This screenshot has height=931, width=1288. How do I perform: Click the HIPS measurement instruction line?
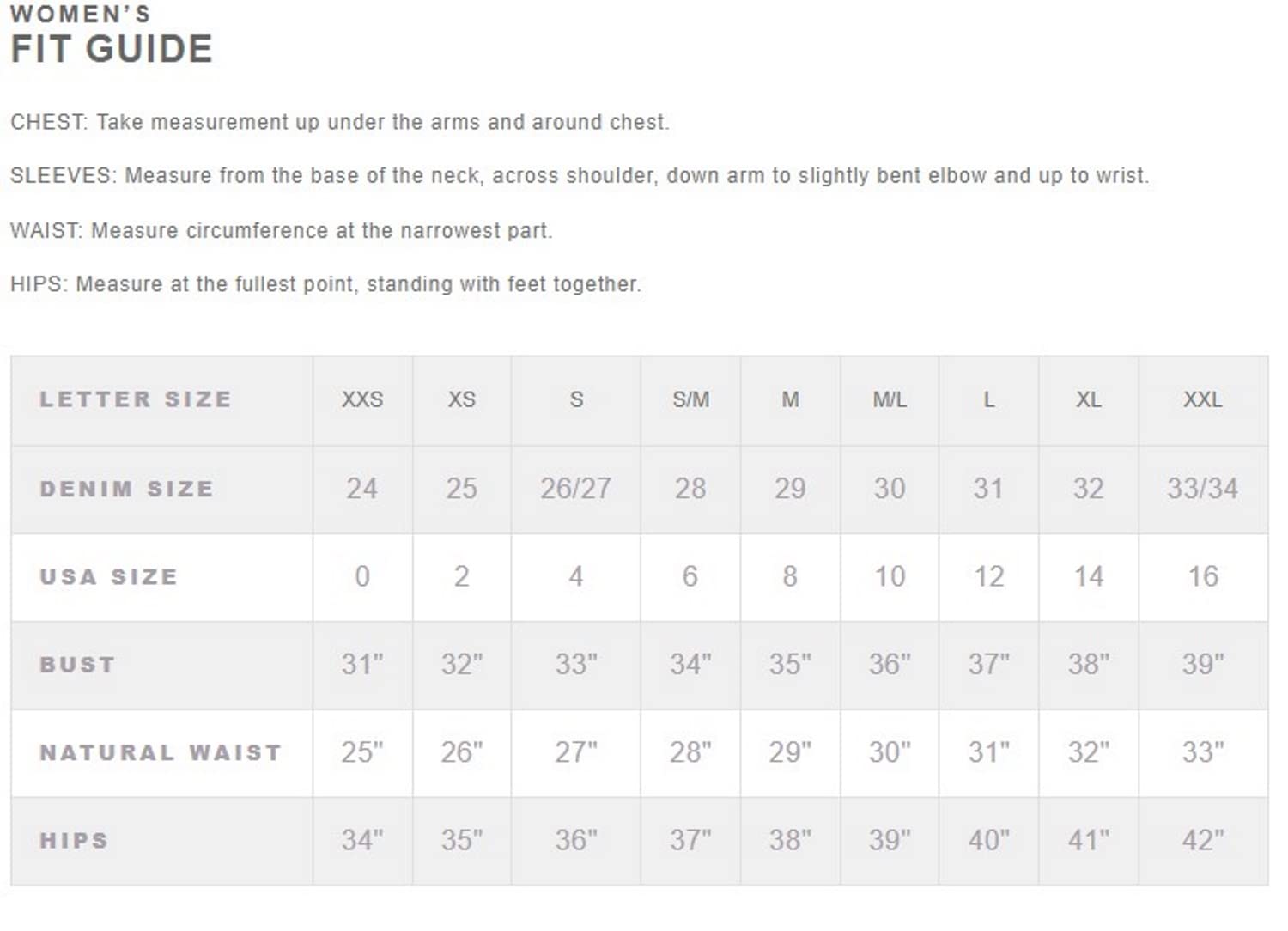325,284
